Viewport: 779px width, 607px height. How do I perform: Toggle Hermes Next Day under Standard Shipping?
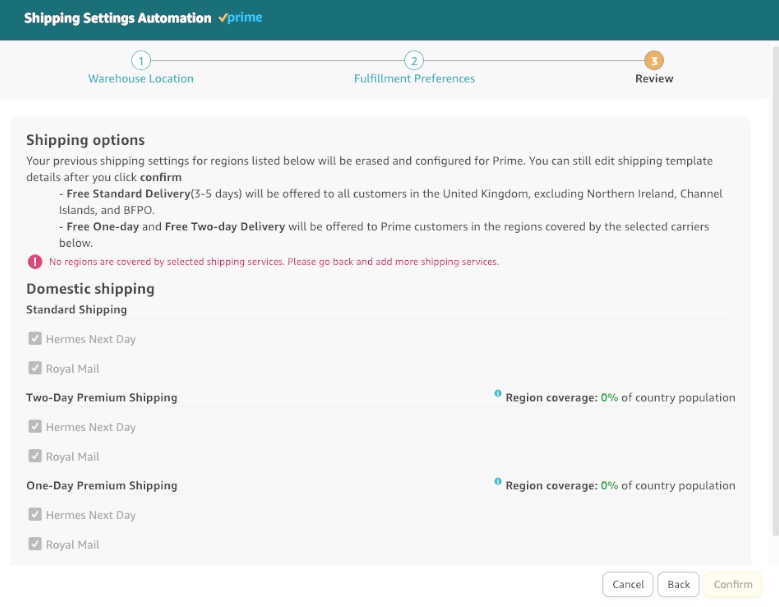(35, 339)
